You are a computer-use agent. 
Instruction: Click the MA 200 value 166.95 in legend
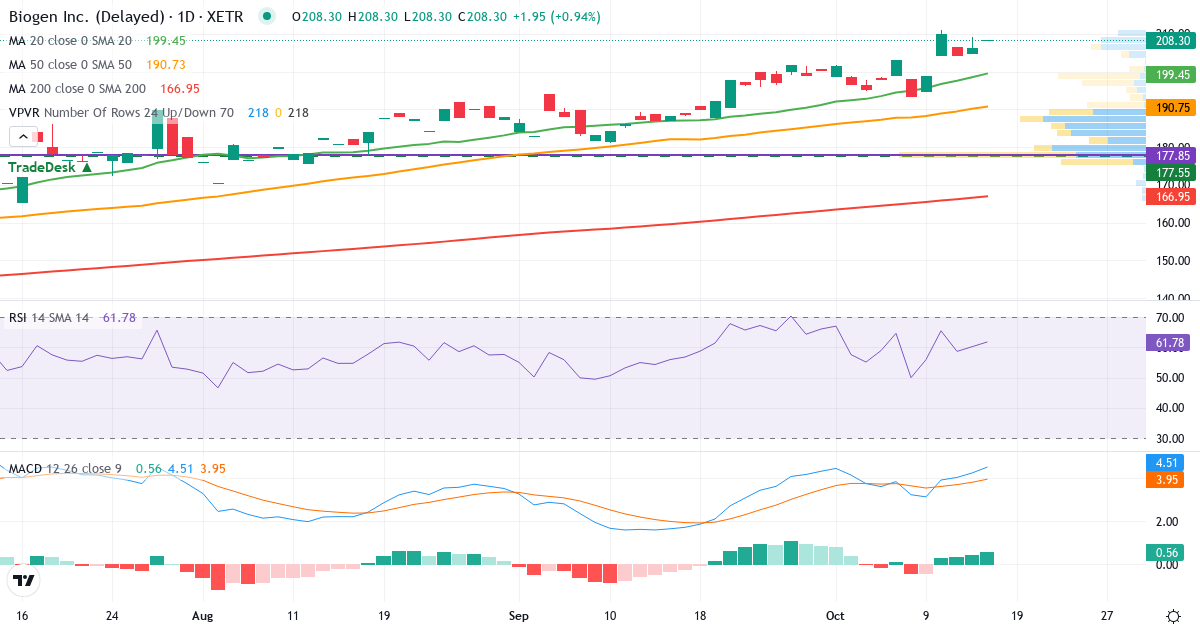pos(178,88)
